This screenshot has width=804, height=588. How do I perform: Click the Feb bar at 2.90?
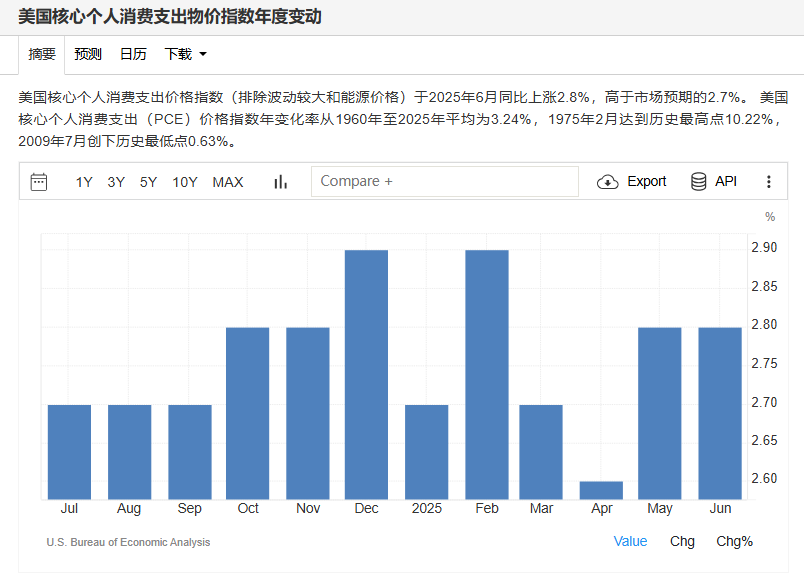pos(487,375)
